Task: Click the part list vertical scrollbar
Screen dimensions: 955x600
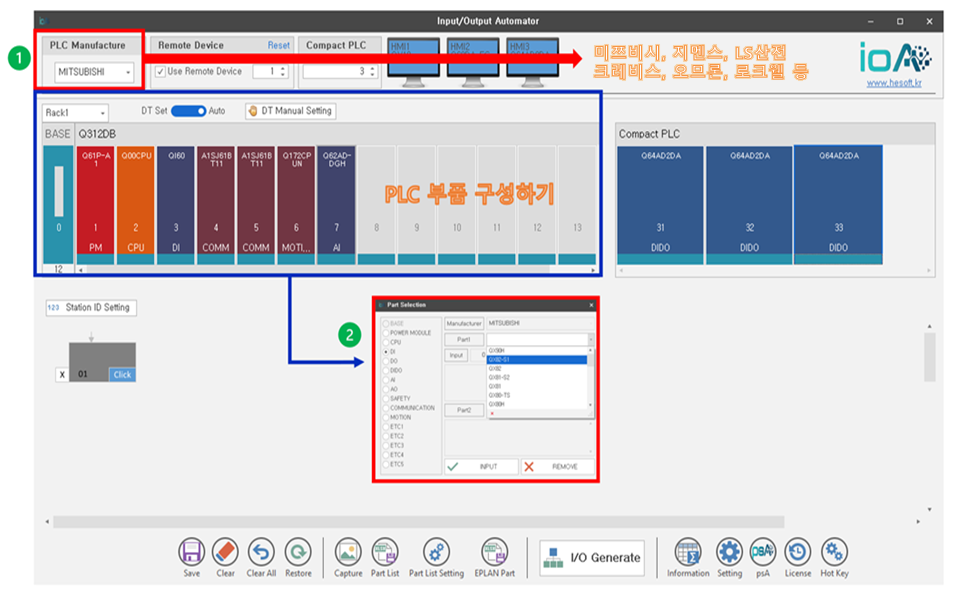Action: coord(590,378)
